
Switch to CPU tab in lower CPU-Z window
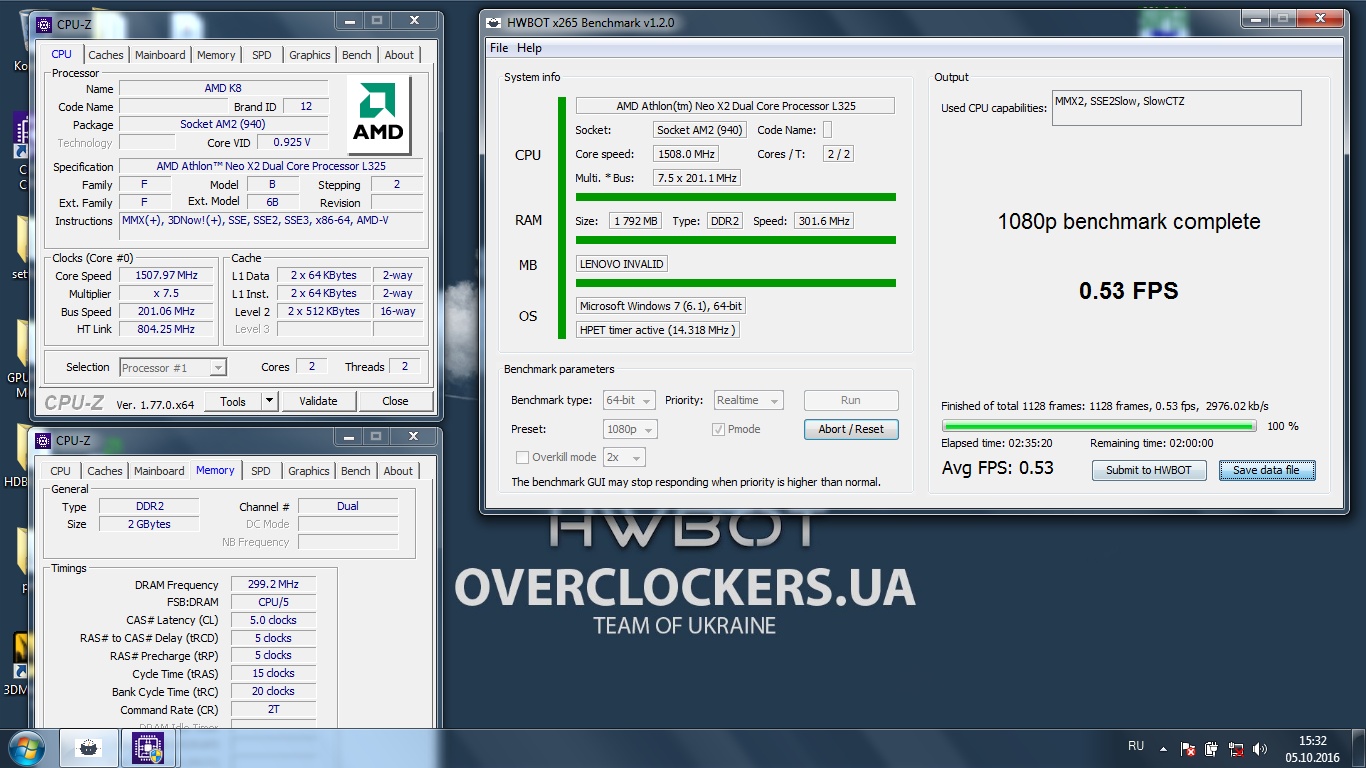pos(61,471)
